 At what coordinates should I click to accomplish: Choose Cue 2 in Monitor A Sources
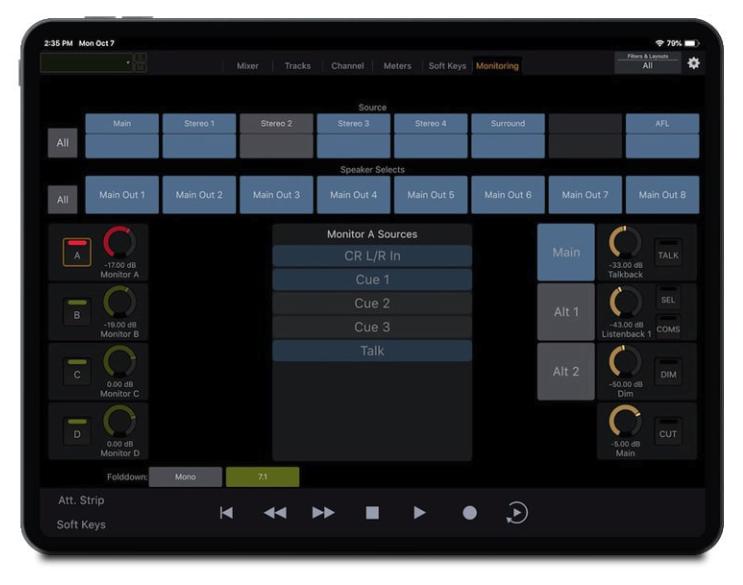pos(372,303)
